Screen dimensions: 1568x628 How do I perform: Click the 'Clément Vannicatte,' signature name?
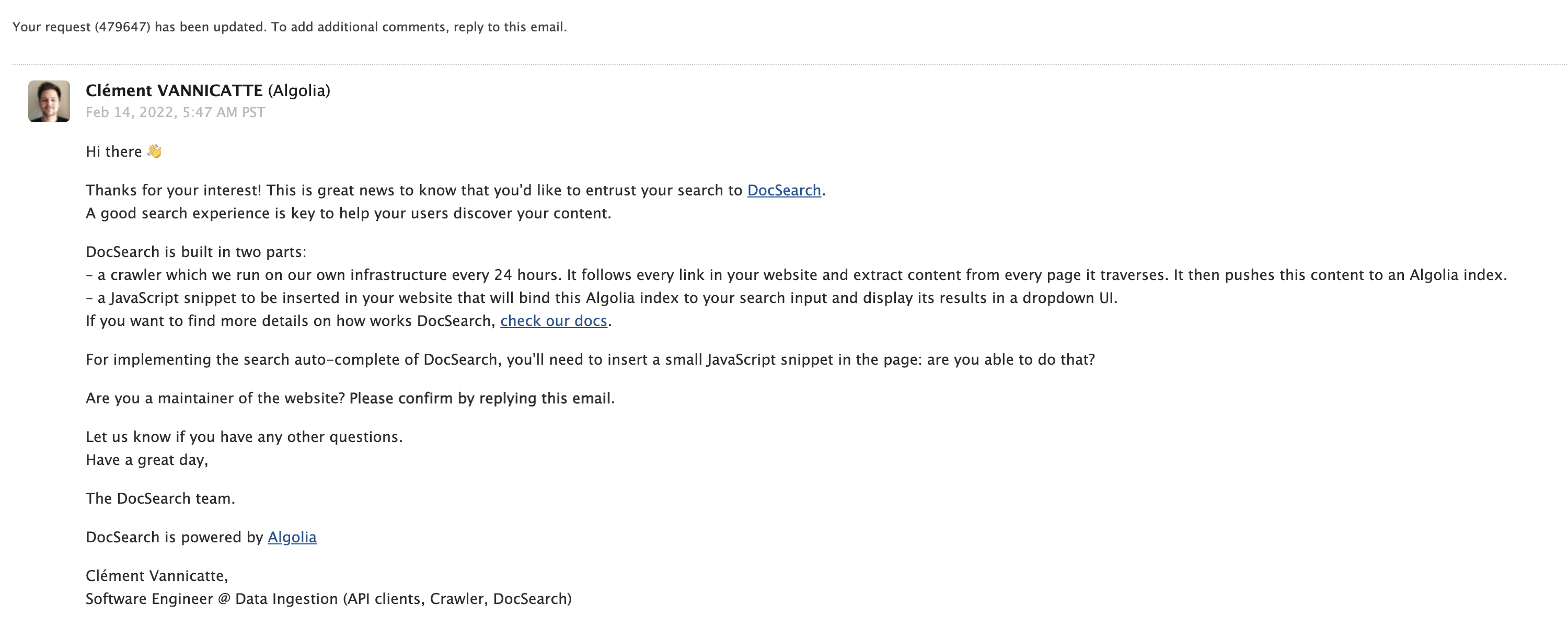156,576
